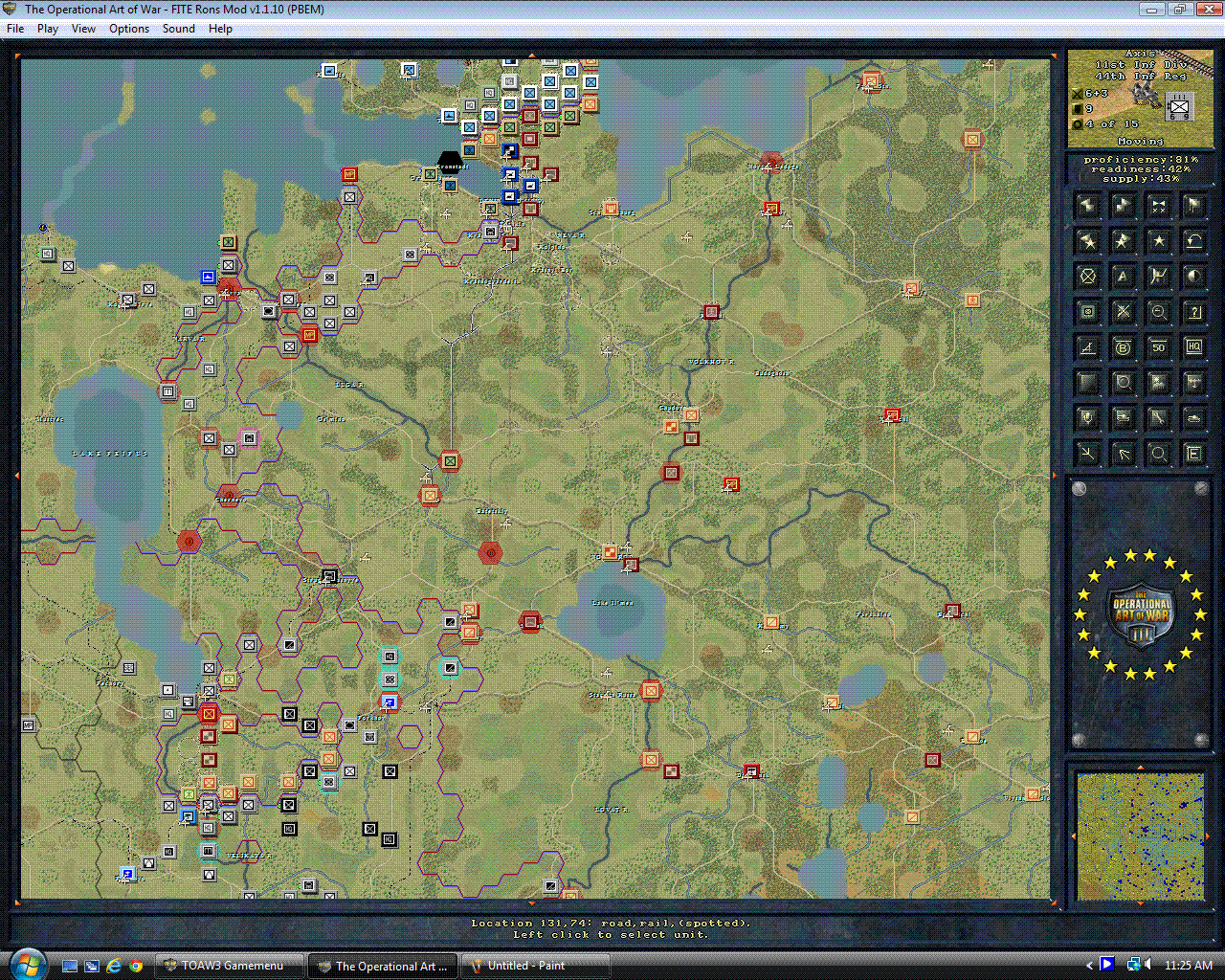Click the 'proficiency:81%' readout
Screen dimensions: 1225x980
pos(1140,160)
